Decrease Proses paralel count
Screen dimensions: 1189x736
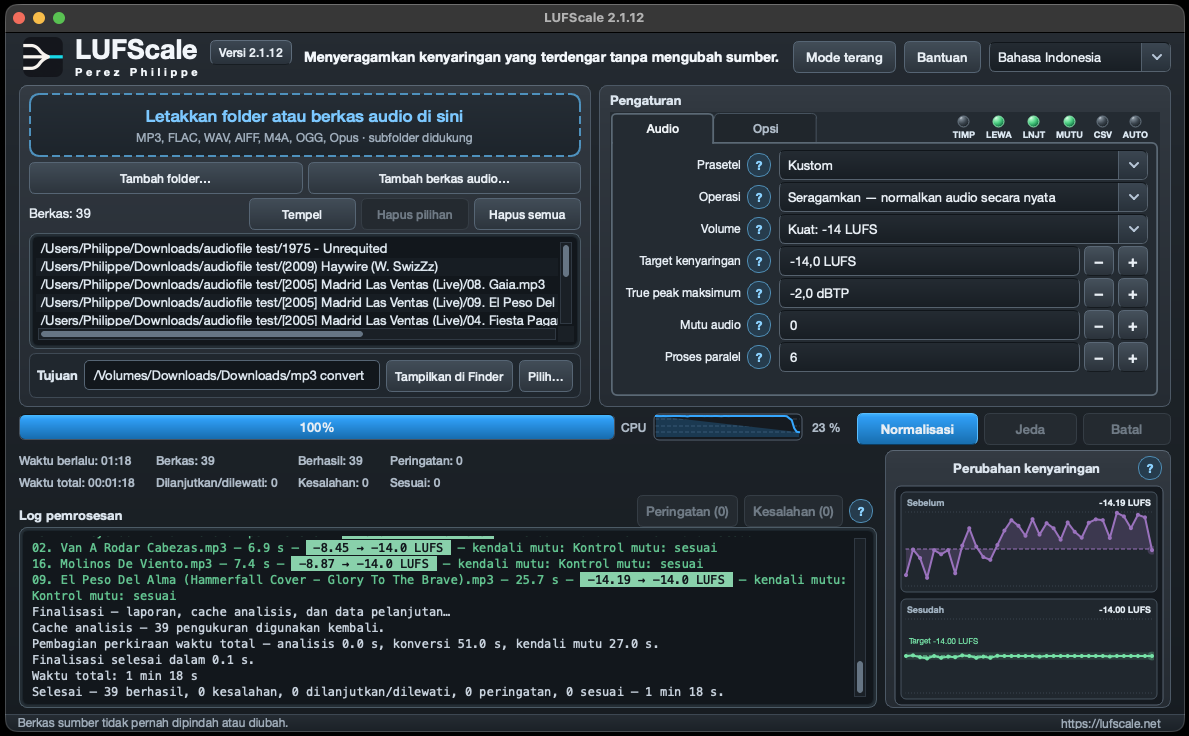[1099, 357]
